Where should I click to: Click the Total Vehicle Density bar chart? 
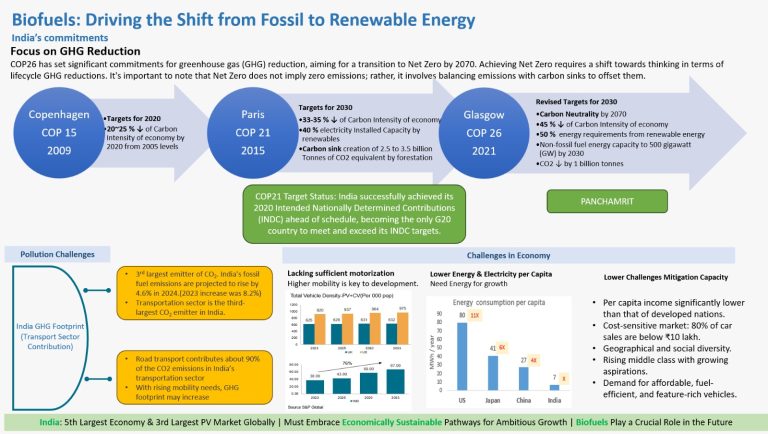pos(349,323)
